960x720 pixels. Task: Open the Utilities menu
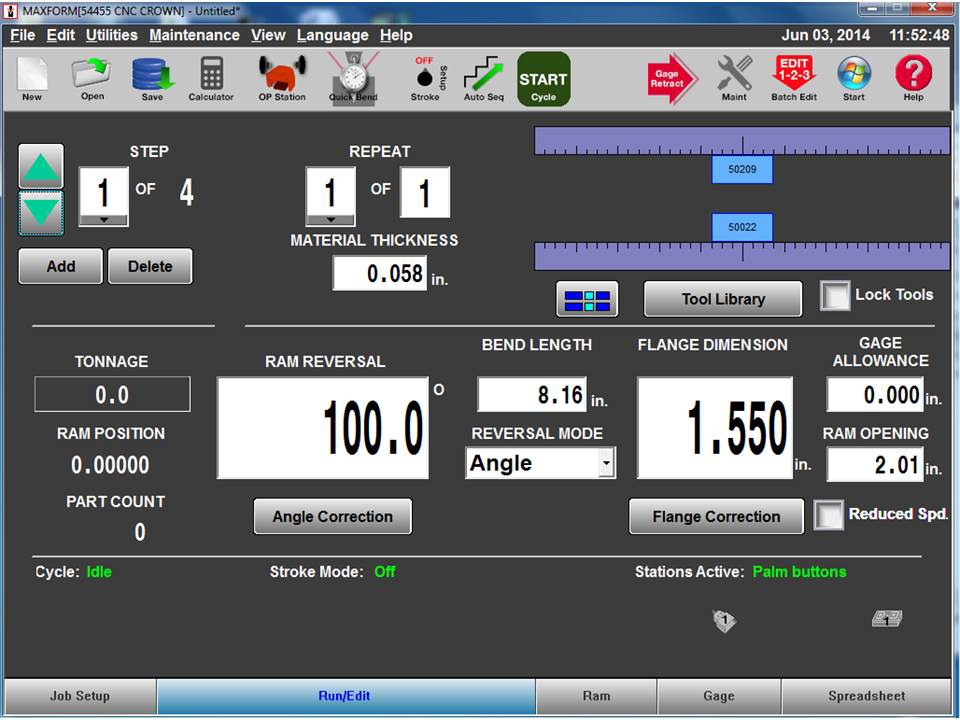pyautogui.click(x=111, y=36)
